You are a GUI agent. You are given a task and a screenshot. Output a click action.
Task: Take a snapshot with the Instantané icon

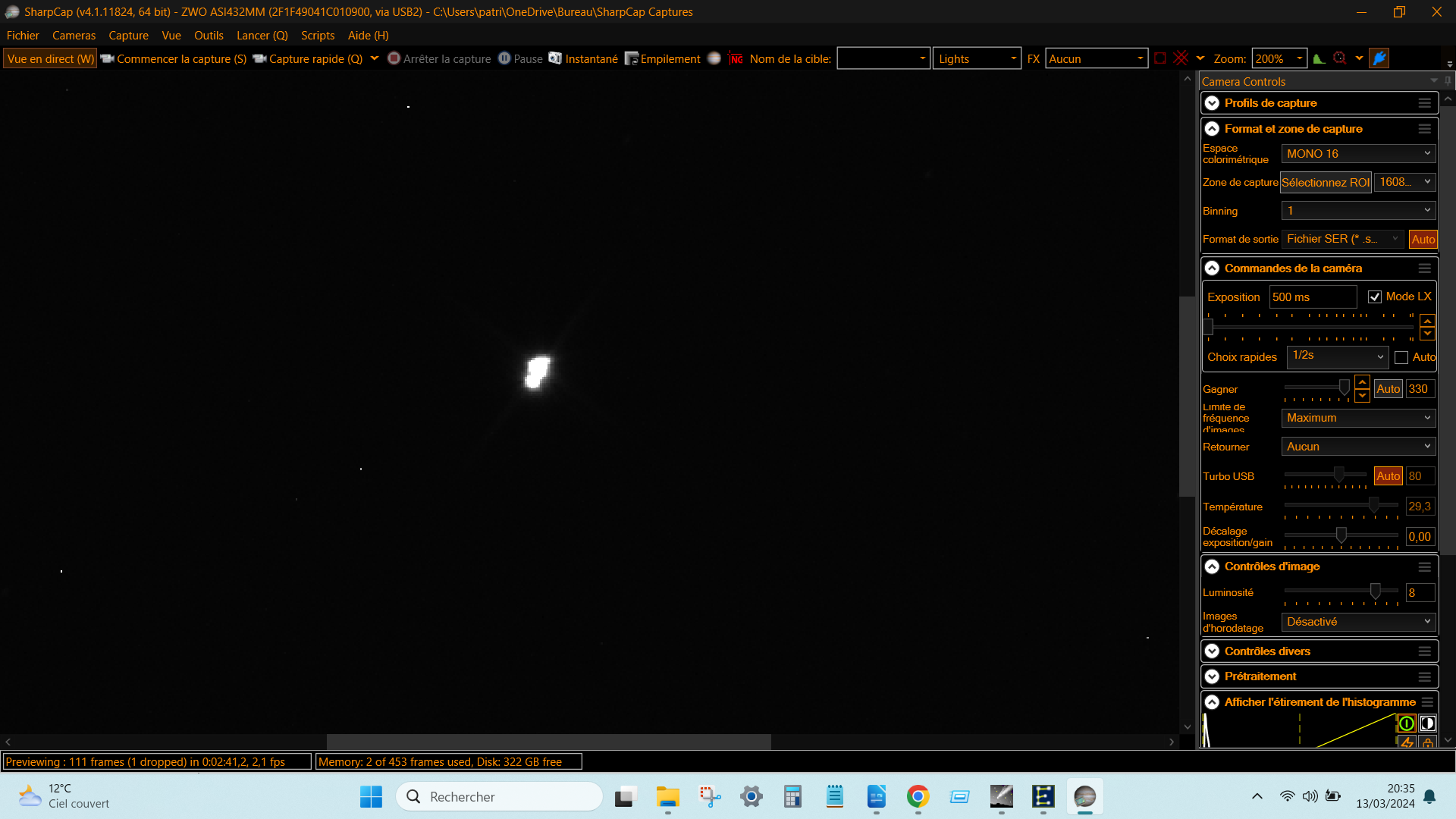coord(556,58)
